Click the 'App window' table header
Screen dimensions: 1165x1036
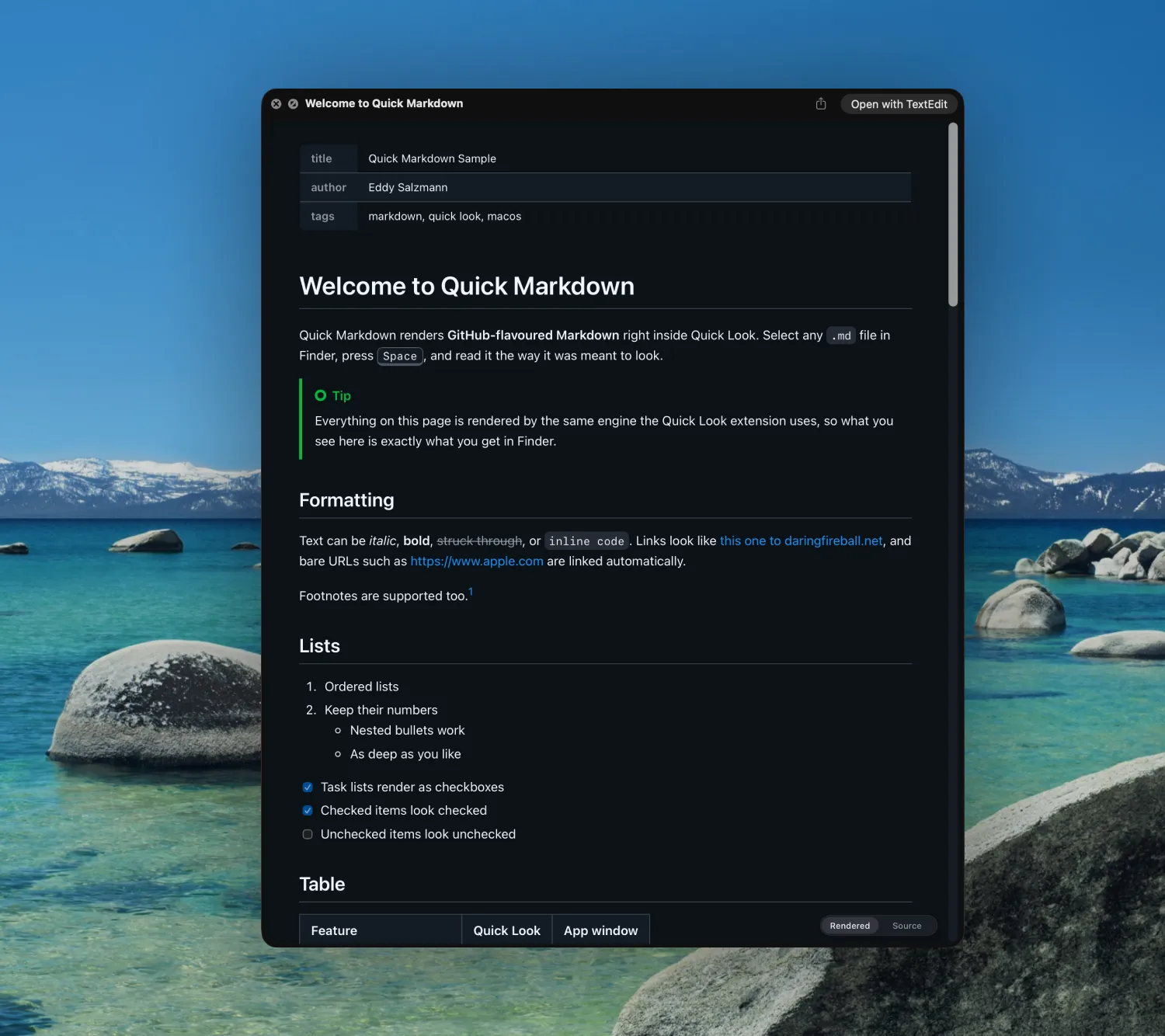point(600,930)
